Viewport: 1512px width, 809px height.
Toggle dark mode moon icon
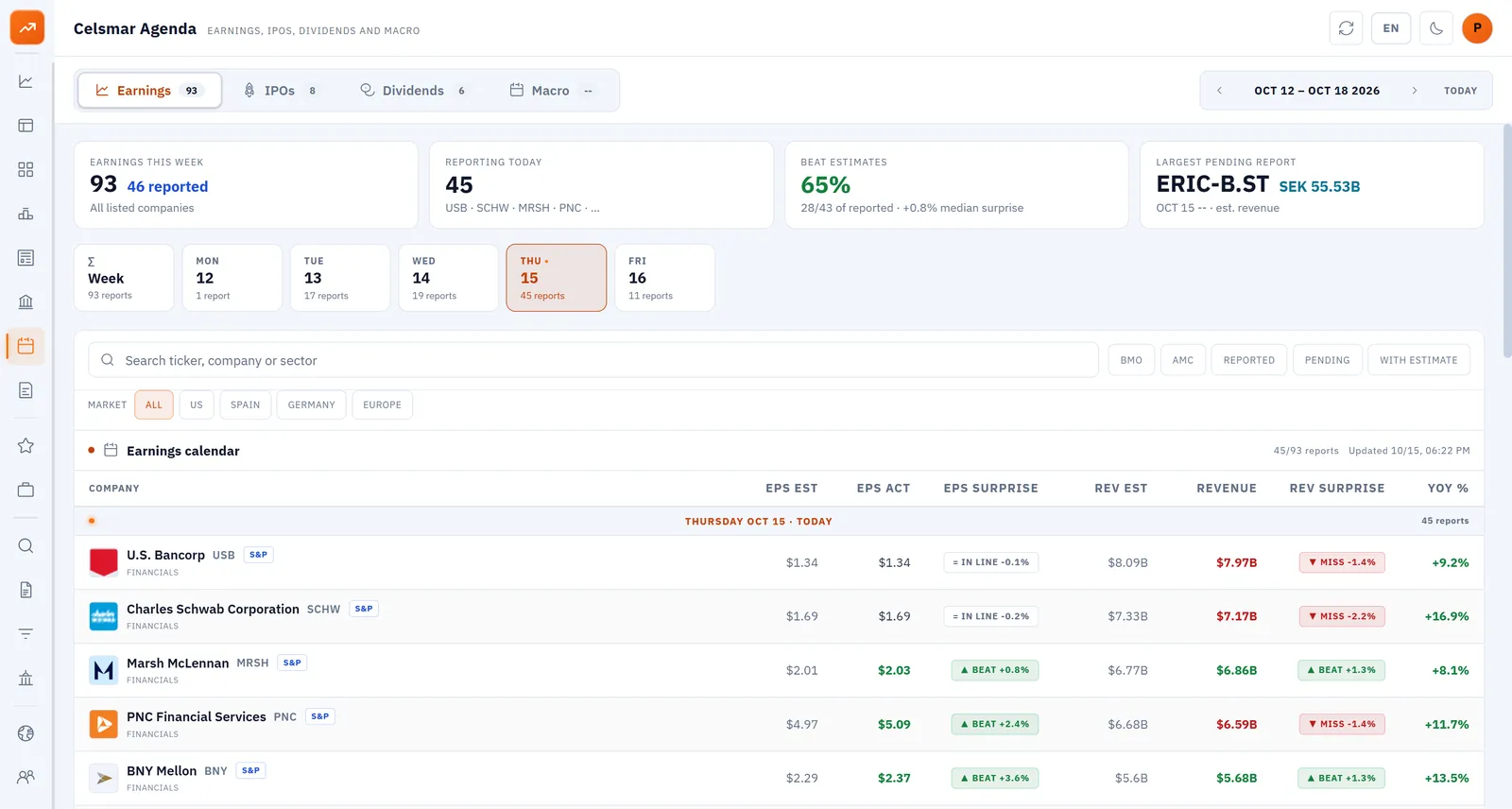pos(1435,28)
